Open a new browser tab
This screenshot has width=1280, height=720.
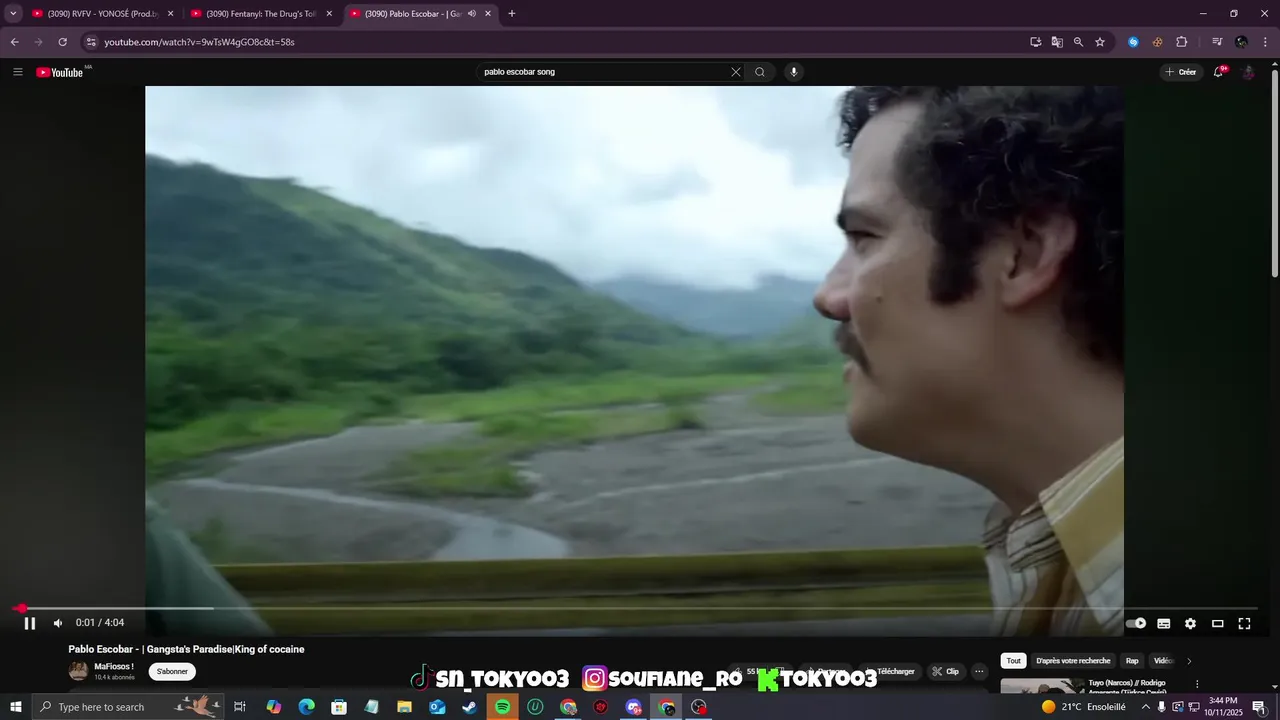[512, 14]
